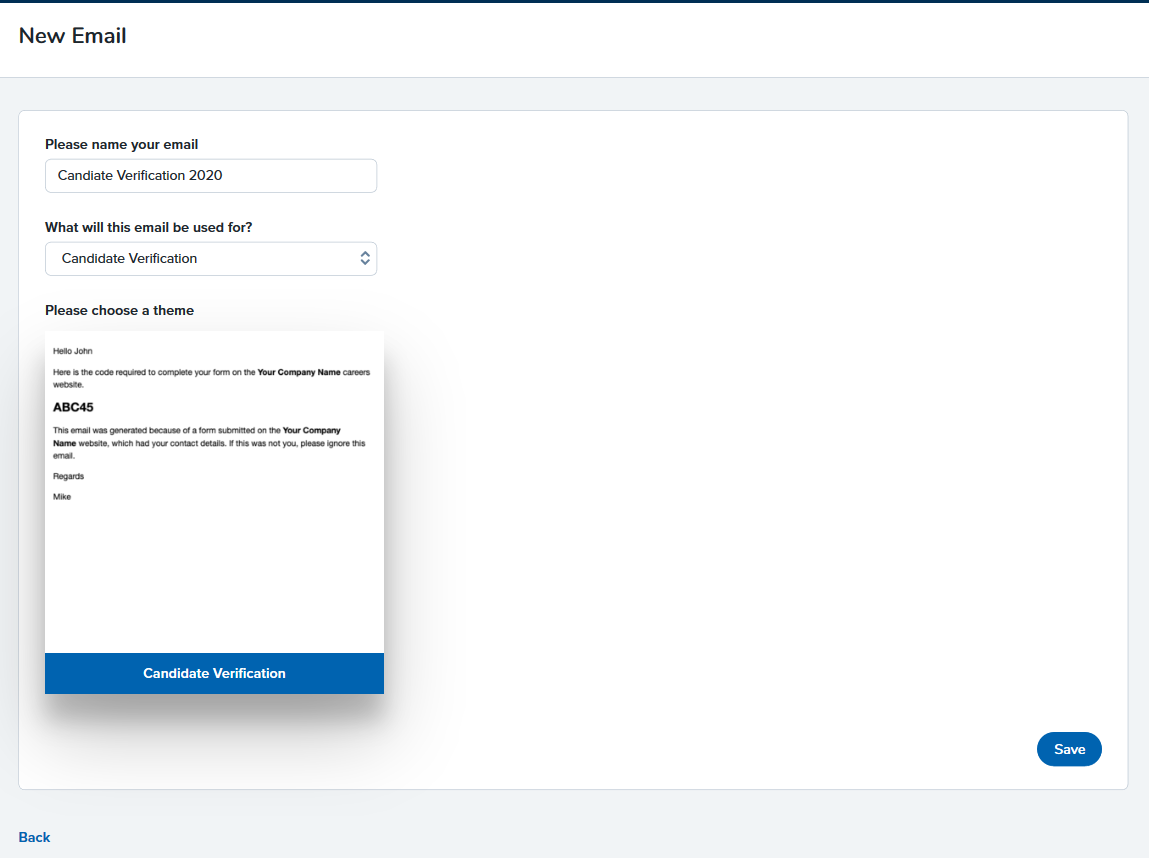Click the "Mike" signature in preview

pos(62,497)
